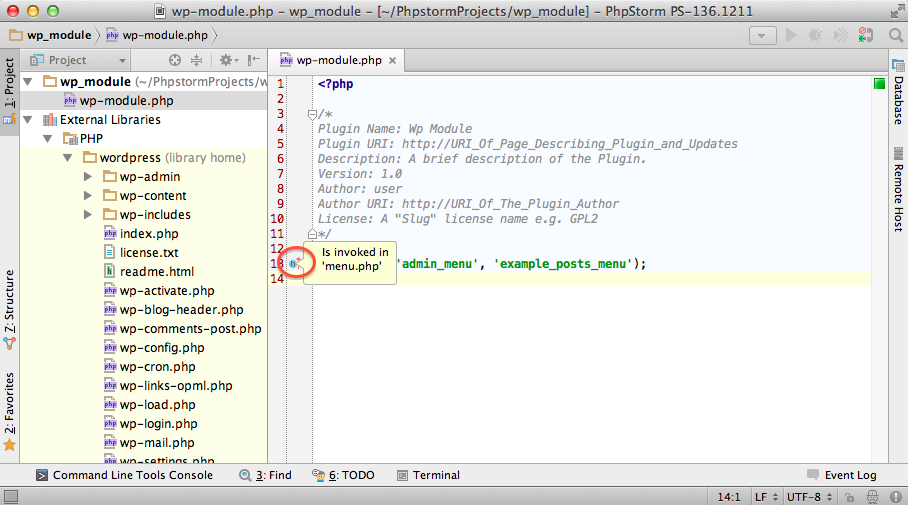Open the Project view selector dropdown
Screen dimensions: 908x505
(78, 60)
